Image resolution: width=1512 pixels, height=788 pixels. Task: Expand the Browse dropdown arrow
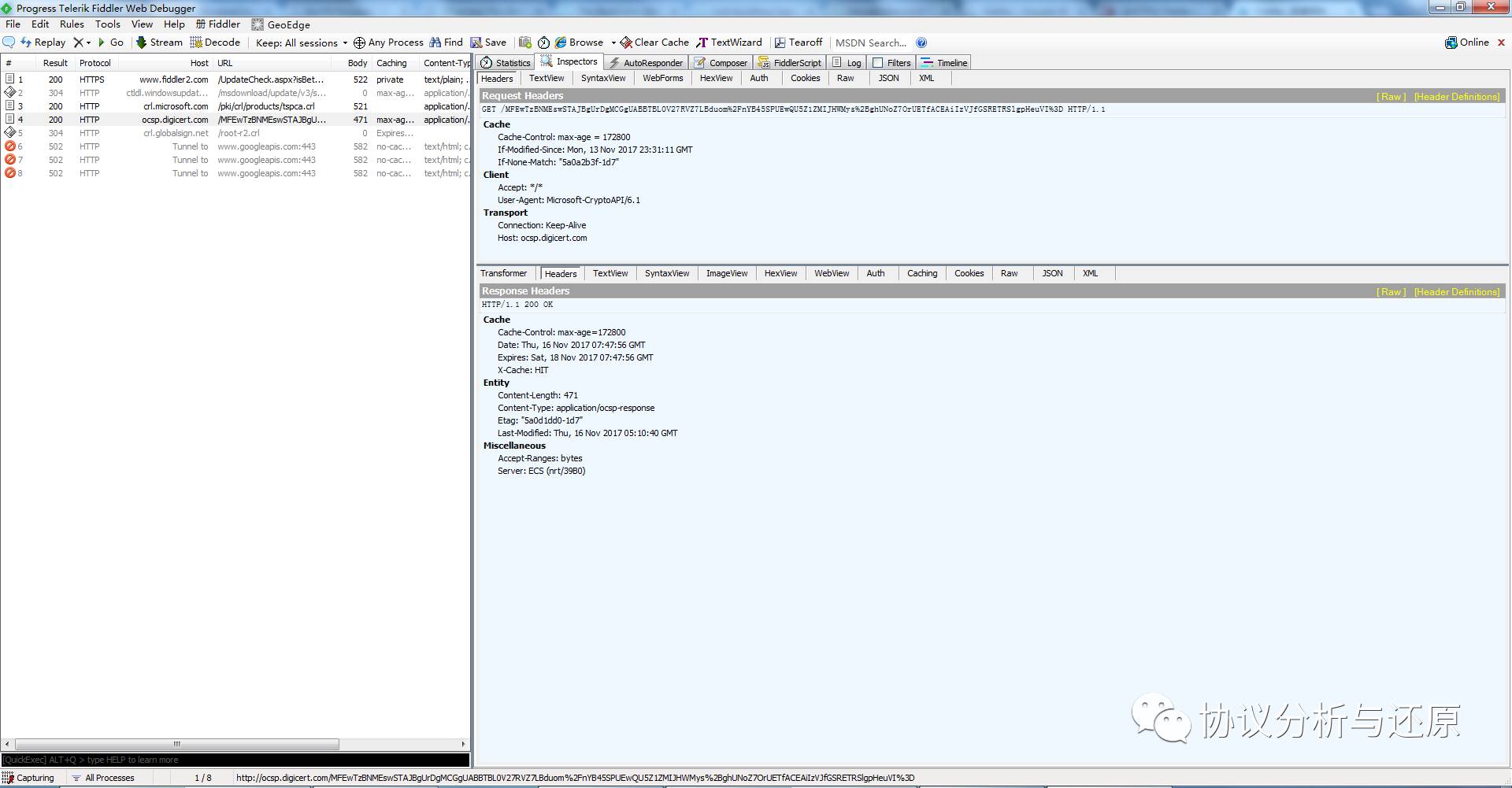(613, 43)
